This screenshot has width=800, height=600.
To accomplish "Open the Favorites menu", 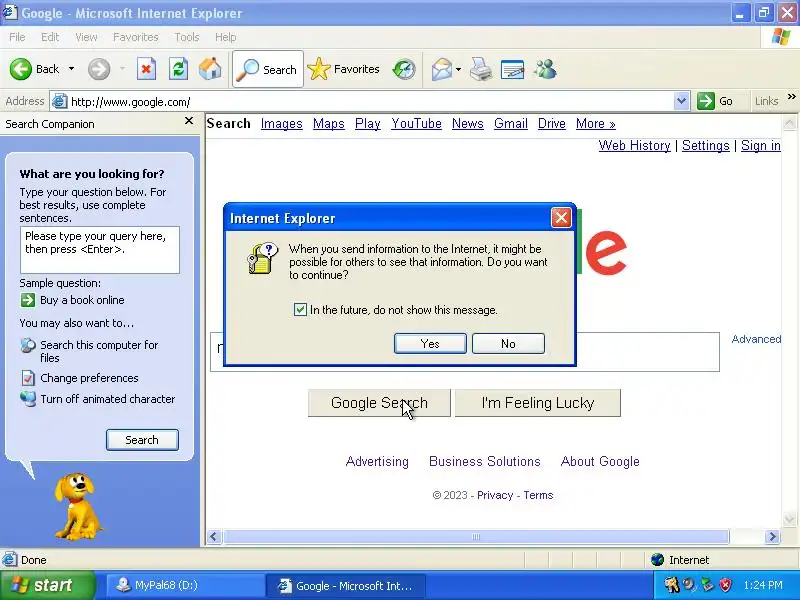I will (x=136, y=37).
